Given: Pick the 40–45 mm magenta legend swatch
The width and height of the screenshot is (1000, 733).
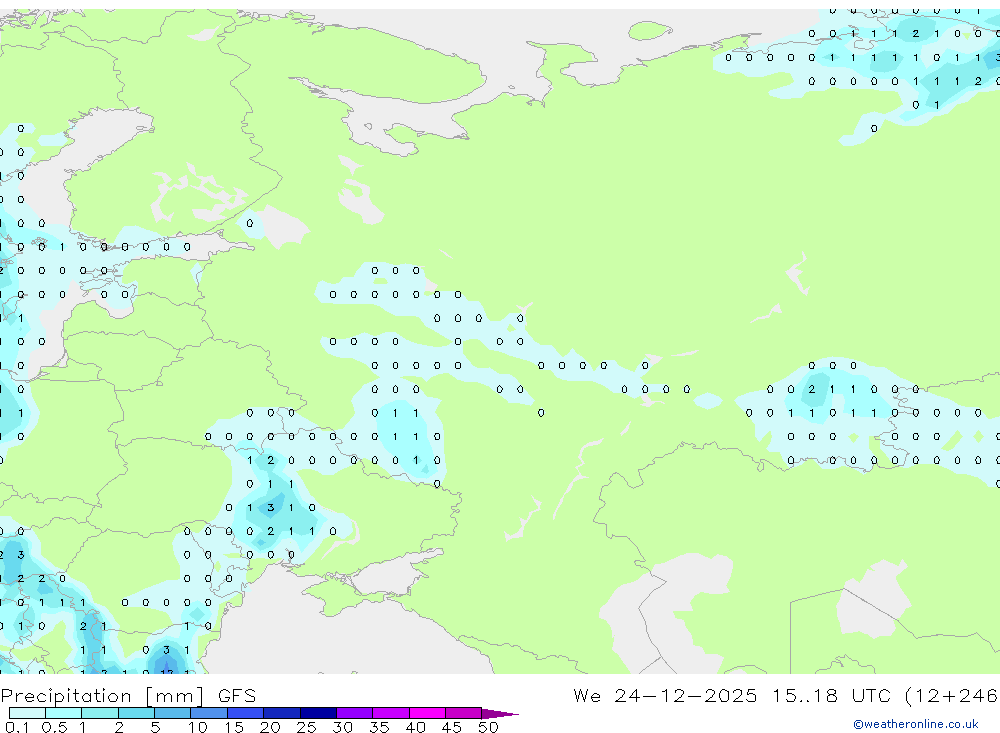Looking at the screenshot, I should (x=427, y=713).
